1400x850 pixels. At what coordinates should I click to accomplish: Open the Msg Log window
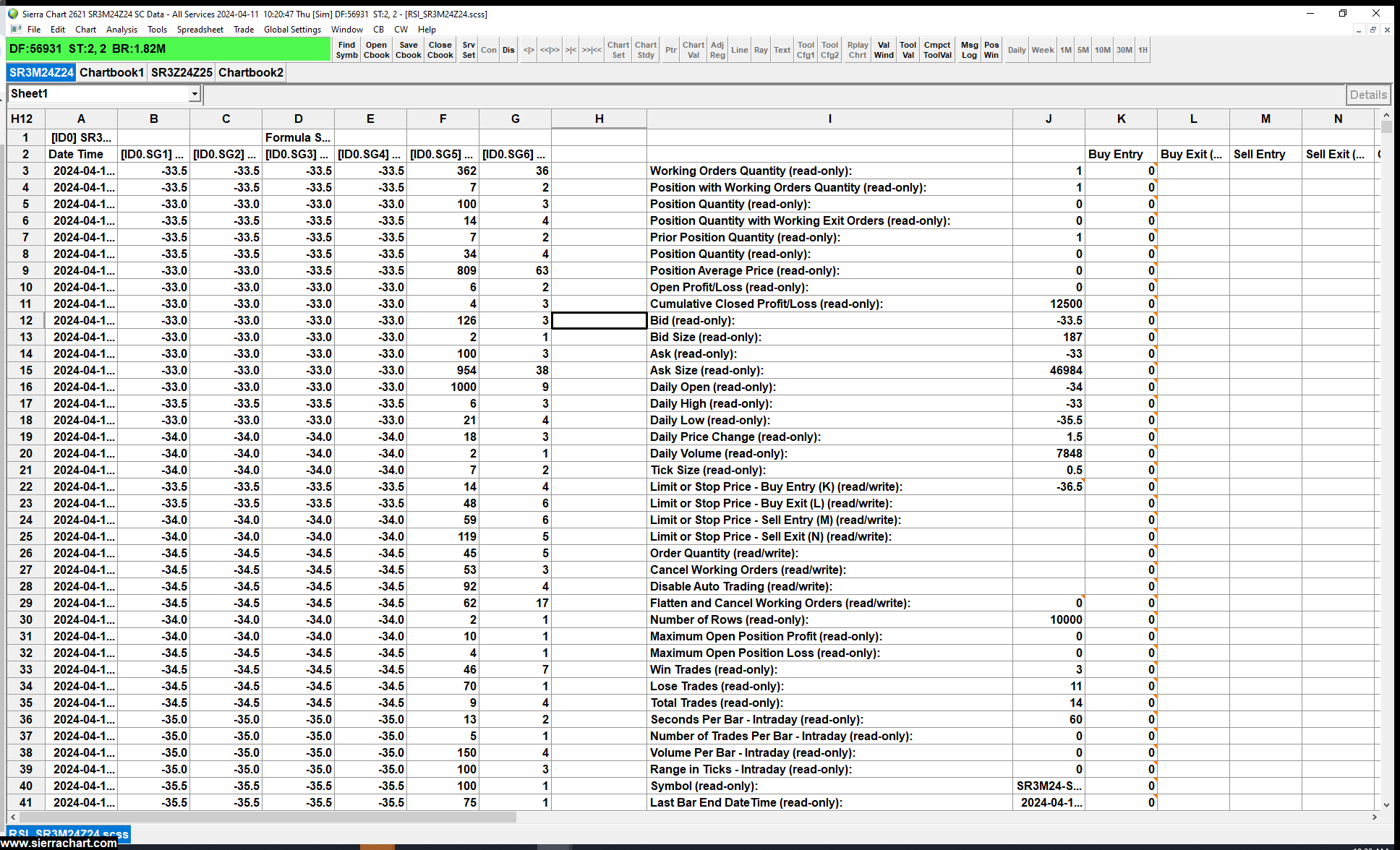click(x=969, y=50)
